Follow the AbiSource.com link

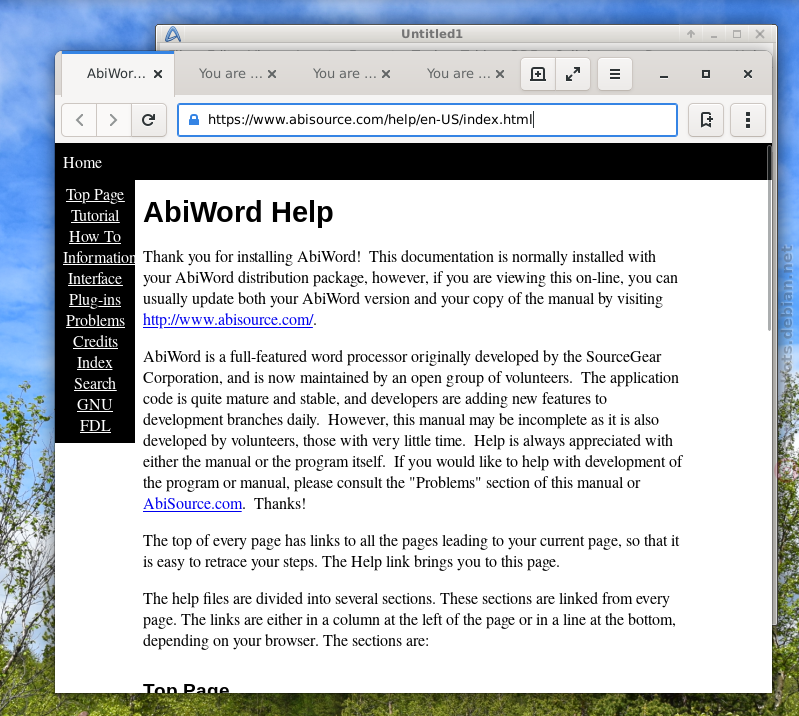point(192,503)
